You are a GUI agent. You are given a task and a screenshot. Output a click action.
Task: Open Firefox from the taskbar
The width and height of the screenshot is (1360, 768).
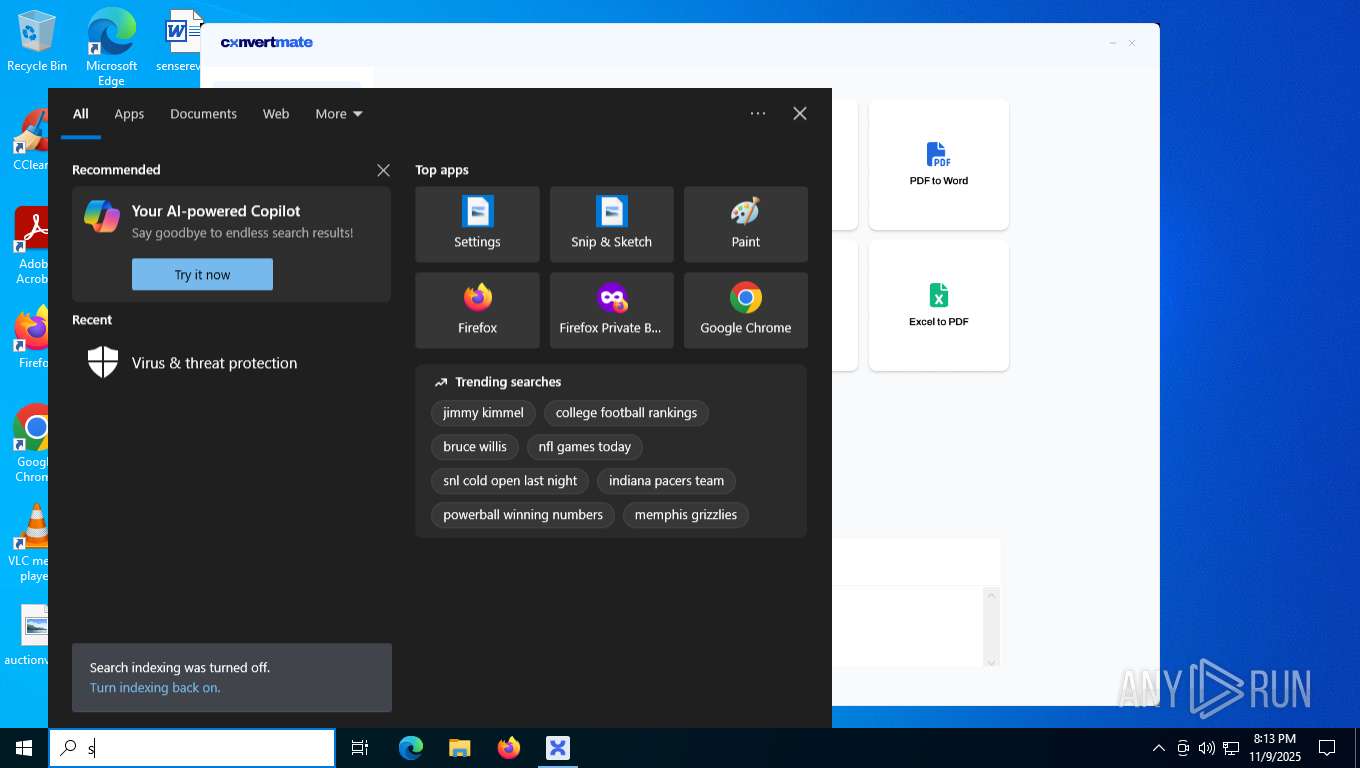pos(509,748)
